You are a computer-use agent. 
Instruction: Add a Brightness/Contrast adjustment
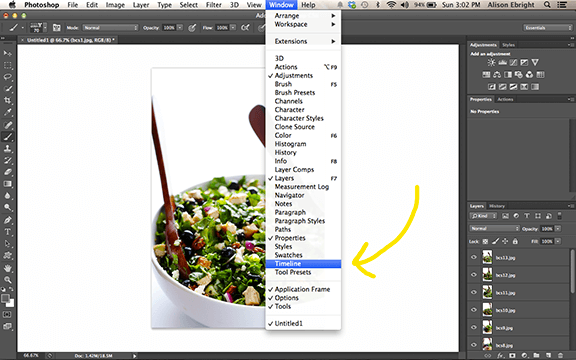(x=491, y=62)
